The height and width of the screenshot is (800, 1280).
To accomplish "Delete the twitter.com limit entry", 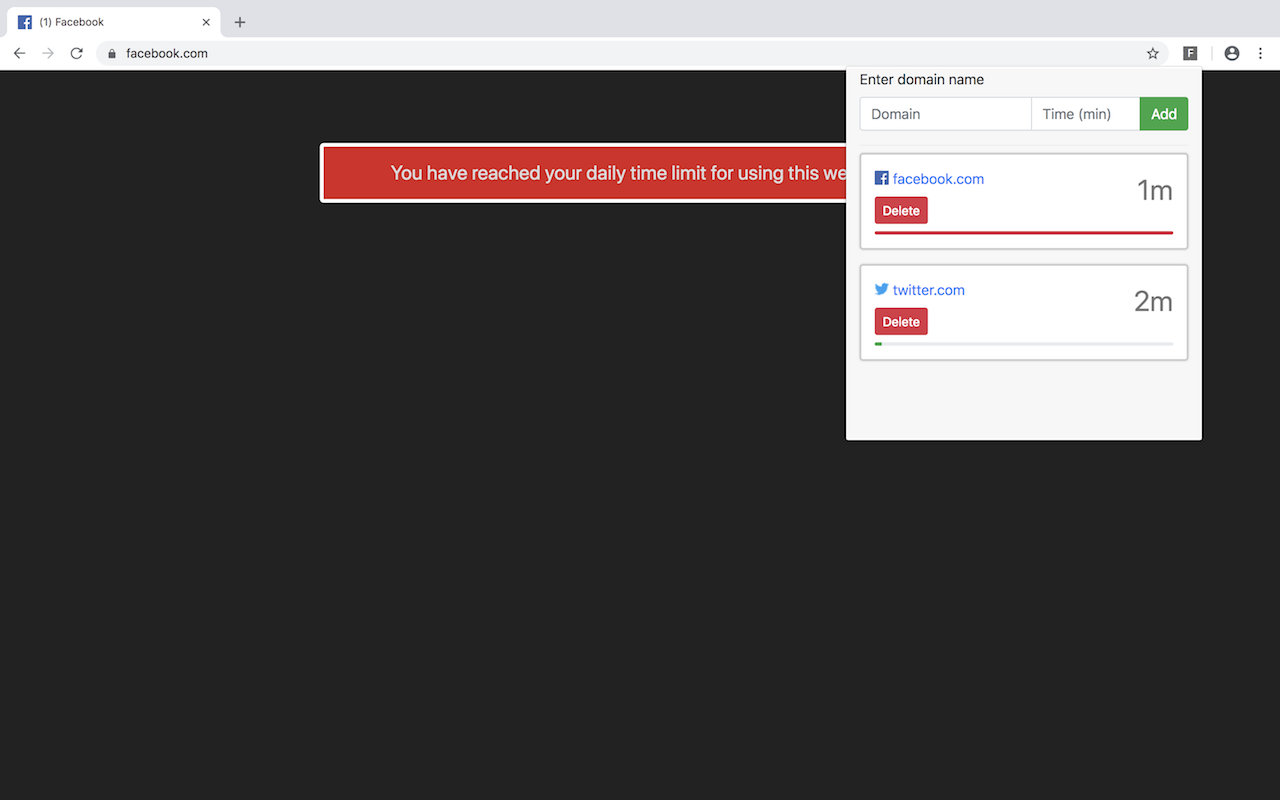I will click(x=901, y=321).
